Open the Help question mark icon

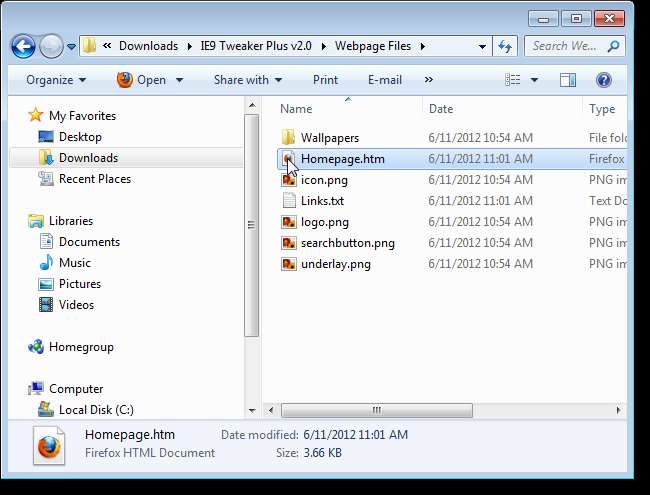[603, 80]
